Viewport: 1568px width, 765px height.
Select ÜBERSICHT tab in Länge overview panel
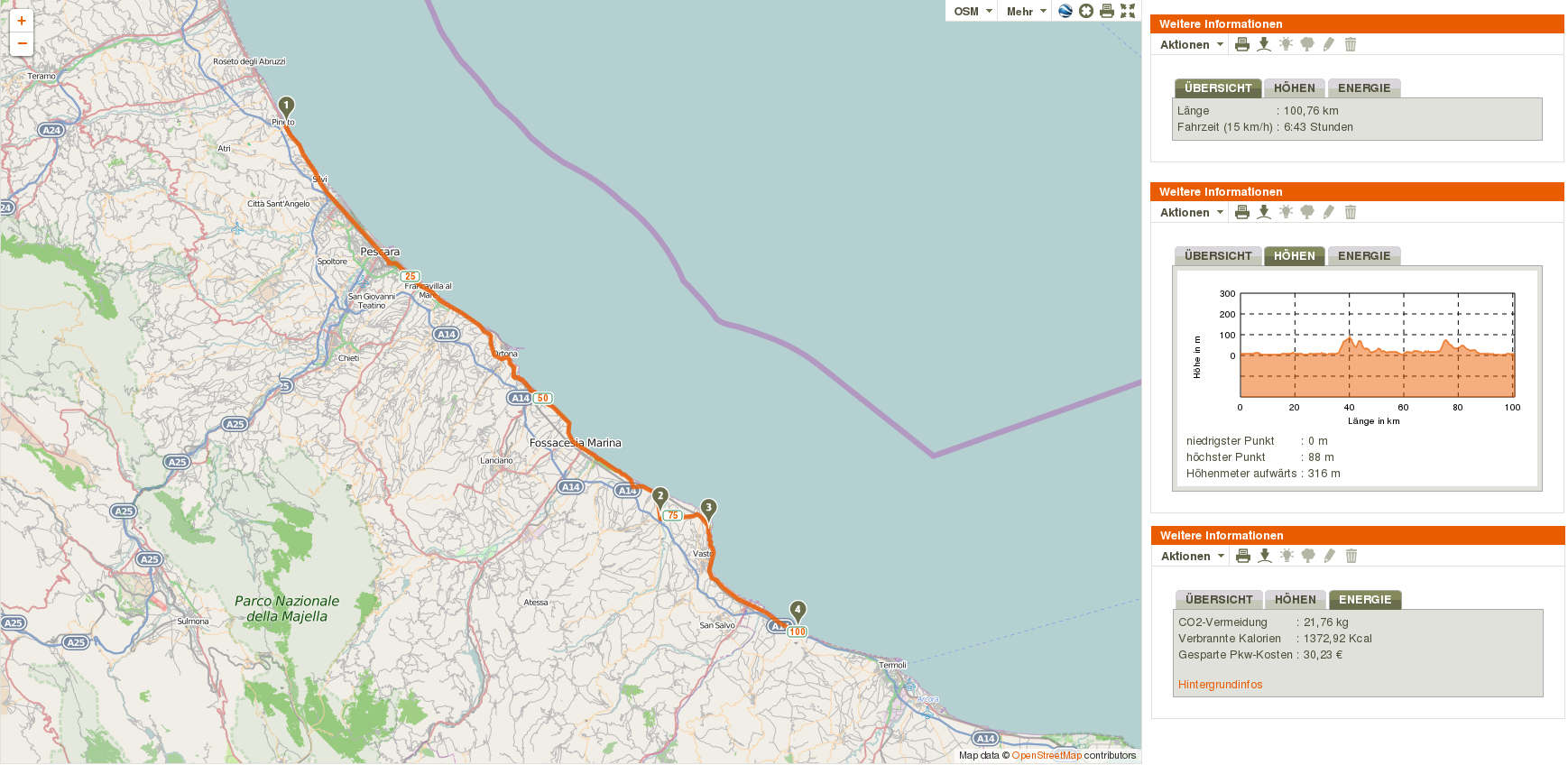[x=1218, y=88]
